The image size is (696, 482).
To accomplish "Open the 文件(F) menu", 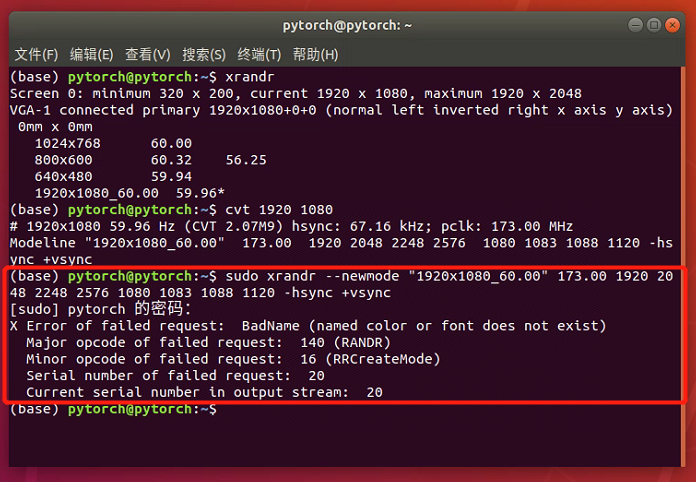I will [x=36, y=55].
